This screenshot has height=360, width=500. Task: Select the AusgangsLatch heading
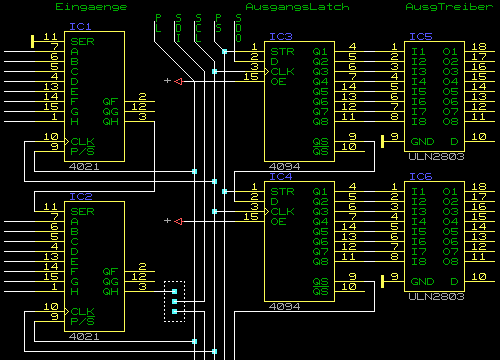click(297, 7)
